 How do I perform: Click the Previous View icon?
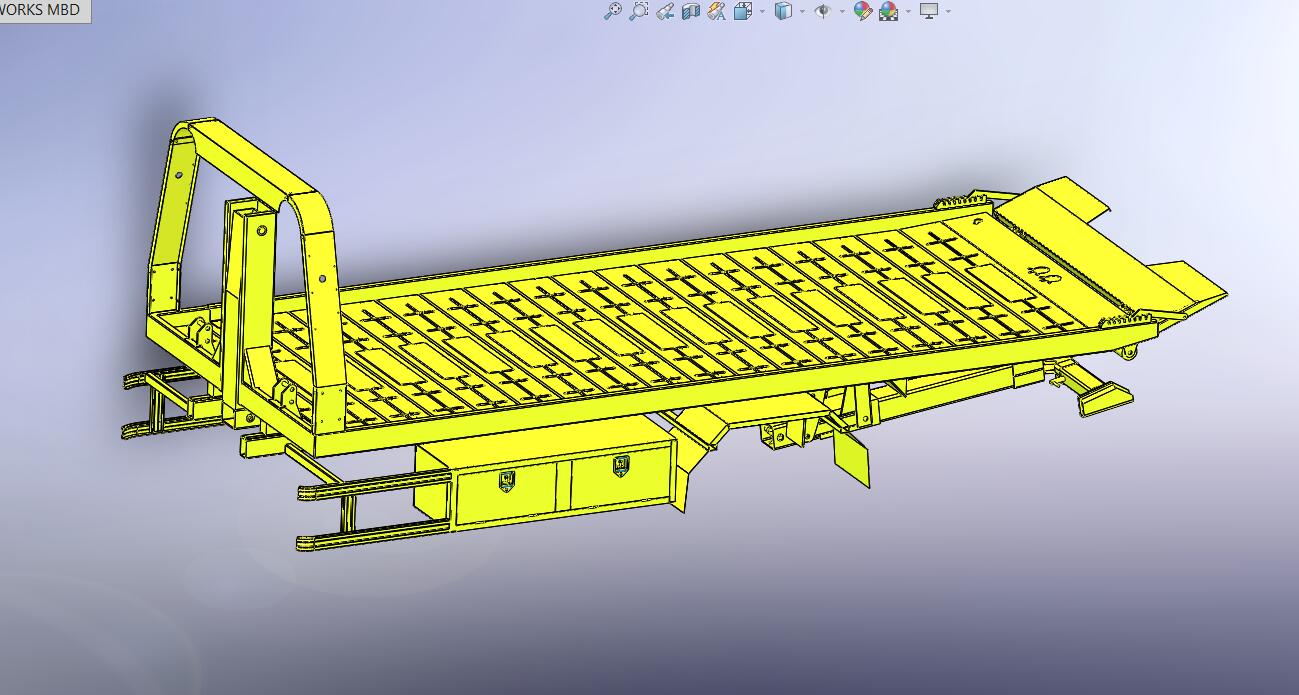point(665,11)
